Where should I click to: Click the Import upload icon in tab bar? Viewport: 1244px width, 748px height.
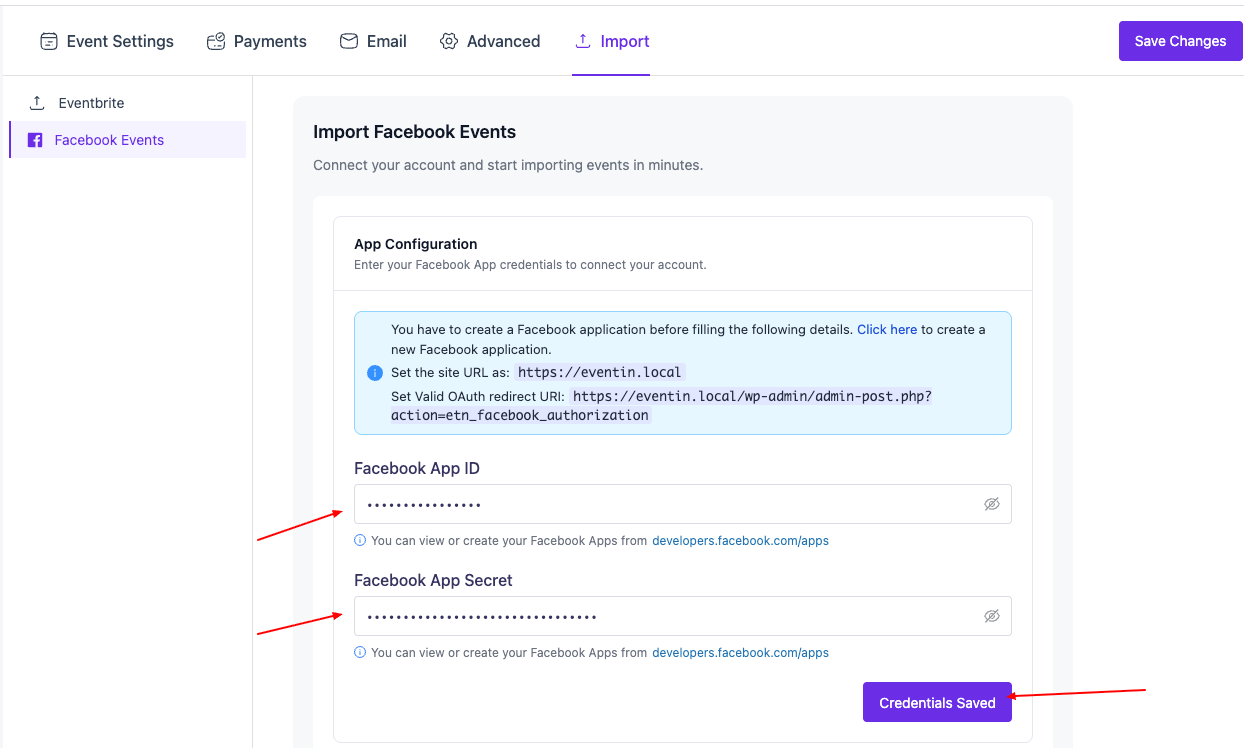(x=583, y=41)
